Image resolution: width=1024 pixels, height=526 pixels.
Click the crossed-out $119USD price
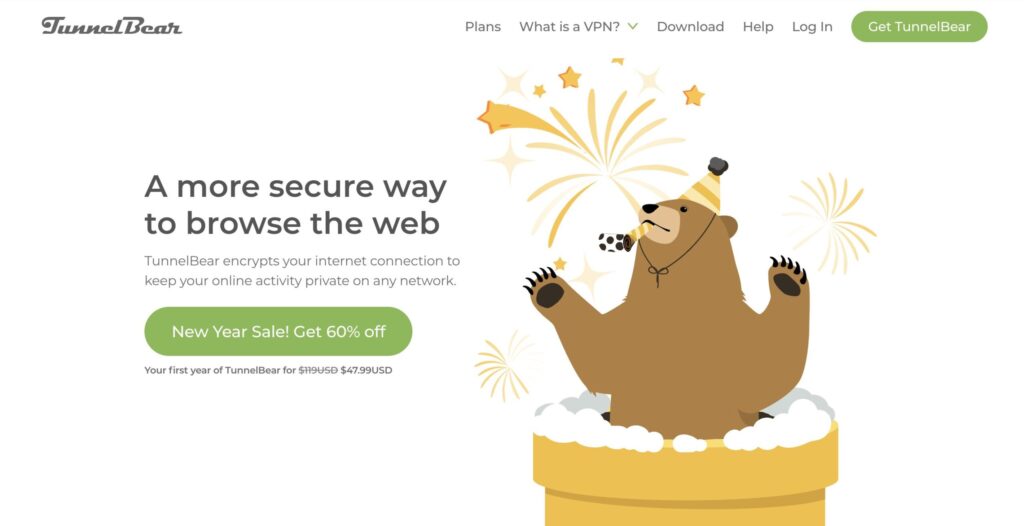click(318, 370)
